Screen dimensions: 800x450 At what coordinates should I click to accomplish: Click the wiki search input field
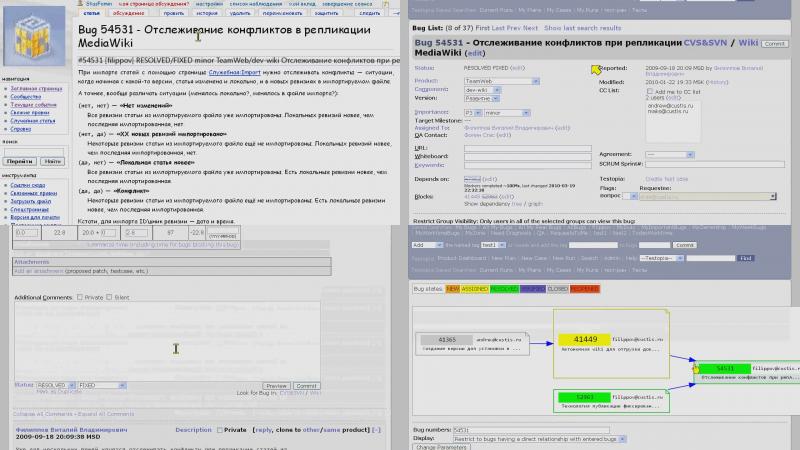(34, 152)
